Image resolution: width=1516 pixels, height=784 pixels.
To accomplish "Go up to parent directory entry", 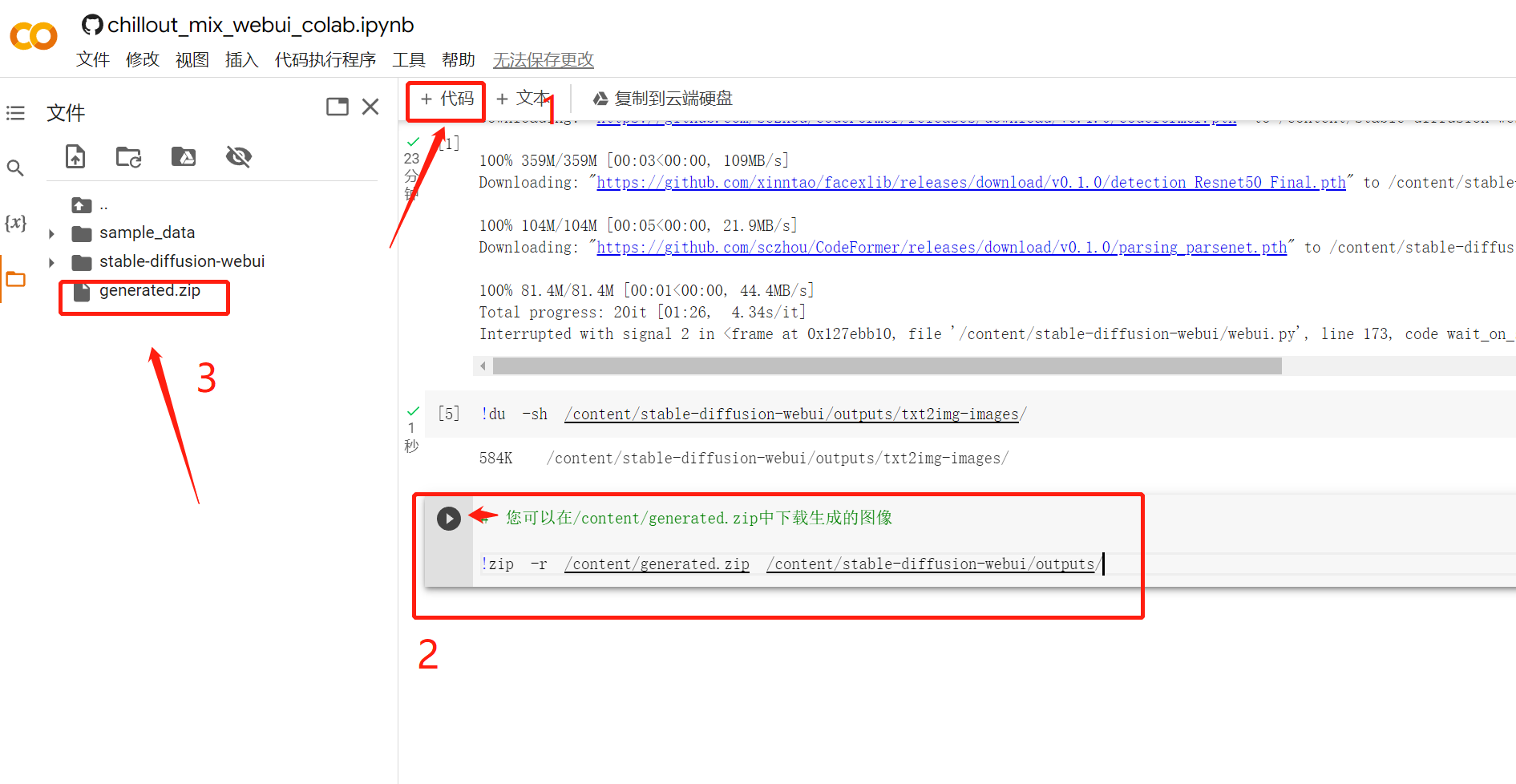I will click(x=90, y=205).
